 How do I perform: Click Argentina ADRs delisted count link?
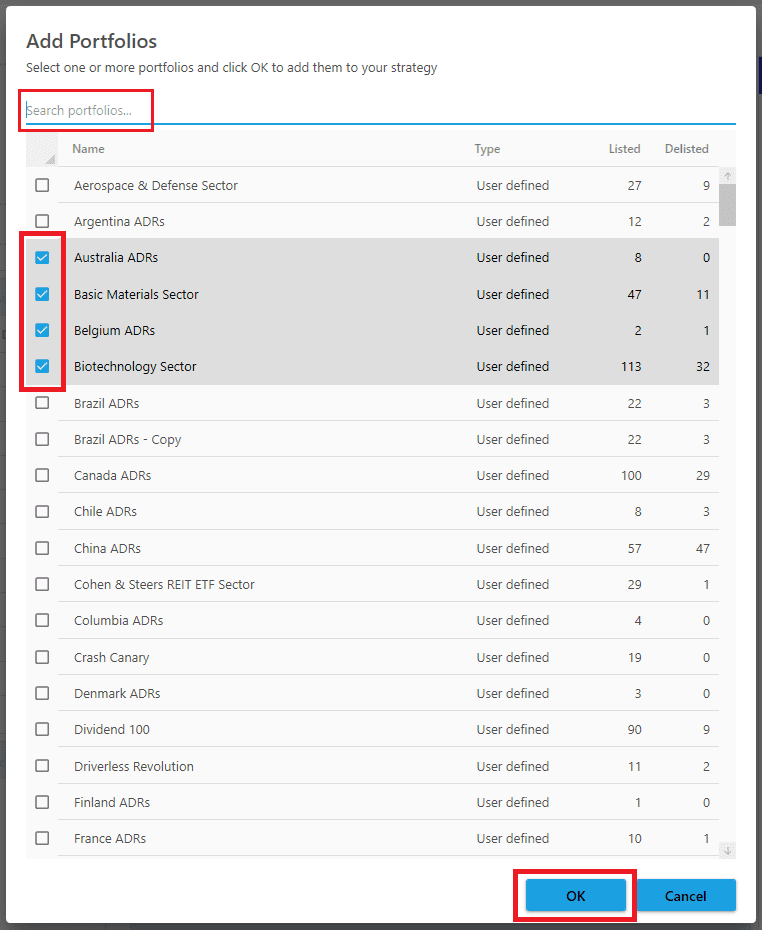tap(705, 222)
